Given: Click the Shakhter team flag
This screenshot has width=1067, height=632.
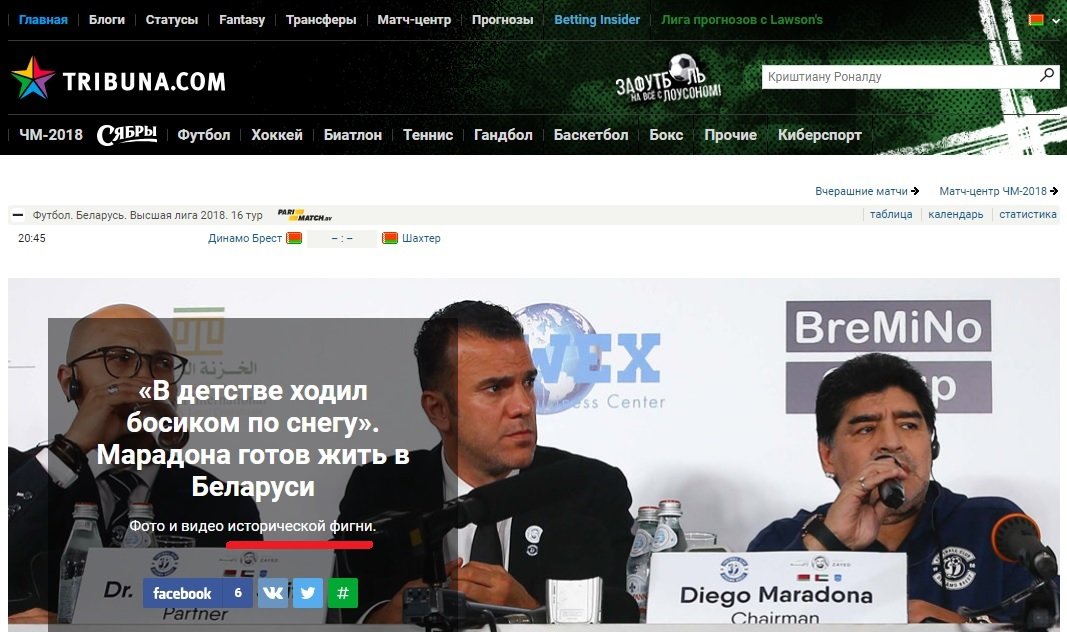Looking at the screenshot, I should (x=390, y=238).
